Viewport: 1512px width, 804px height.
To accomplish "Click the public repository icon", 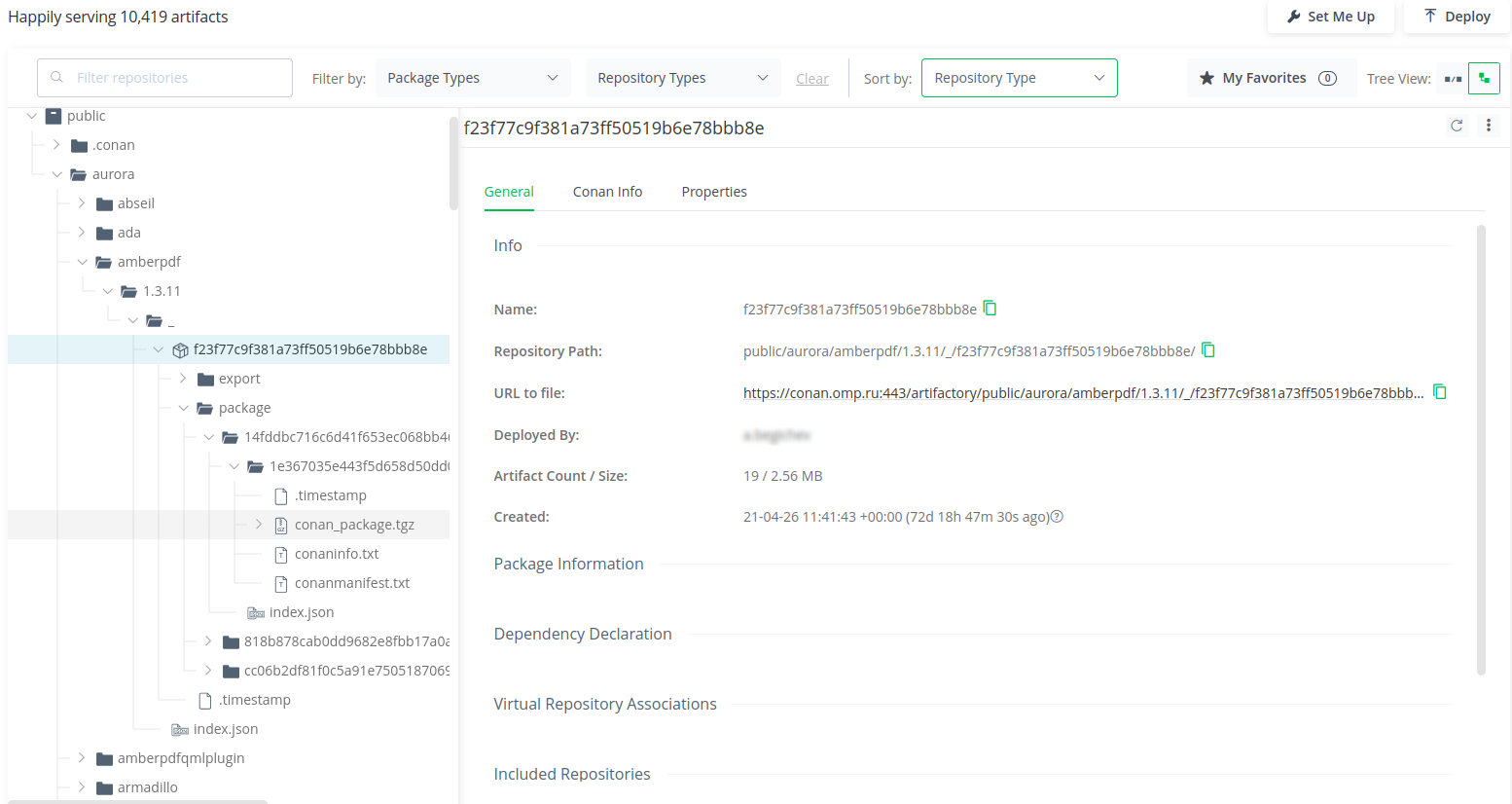I will click(54, 116).
